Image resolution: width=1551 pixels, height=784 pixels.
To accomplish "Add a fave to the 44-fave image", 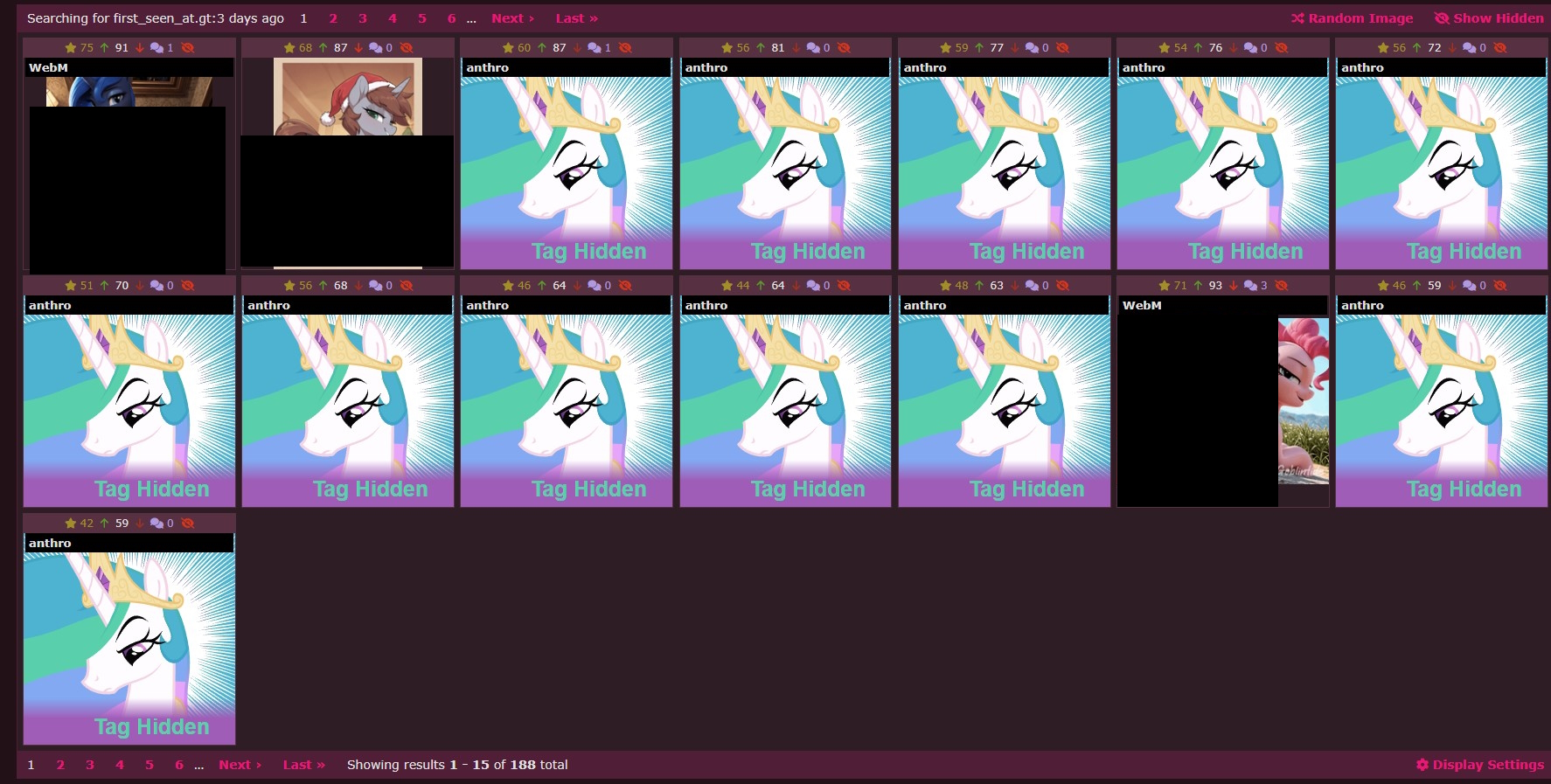I will tap(727, 286).
